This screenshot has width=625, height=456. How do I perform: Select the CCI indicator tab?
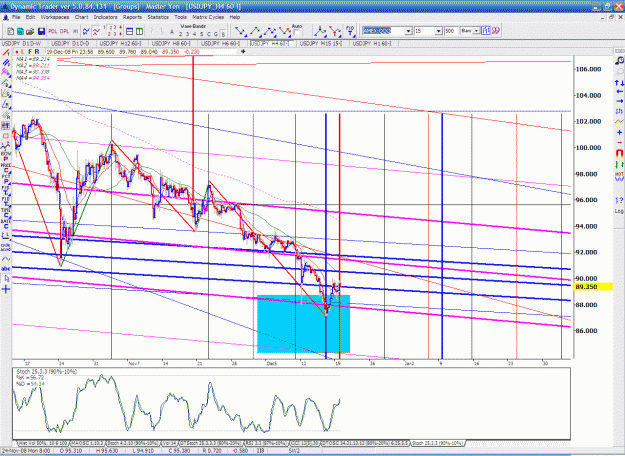pyautogui.click(x=303, y=443)
